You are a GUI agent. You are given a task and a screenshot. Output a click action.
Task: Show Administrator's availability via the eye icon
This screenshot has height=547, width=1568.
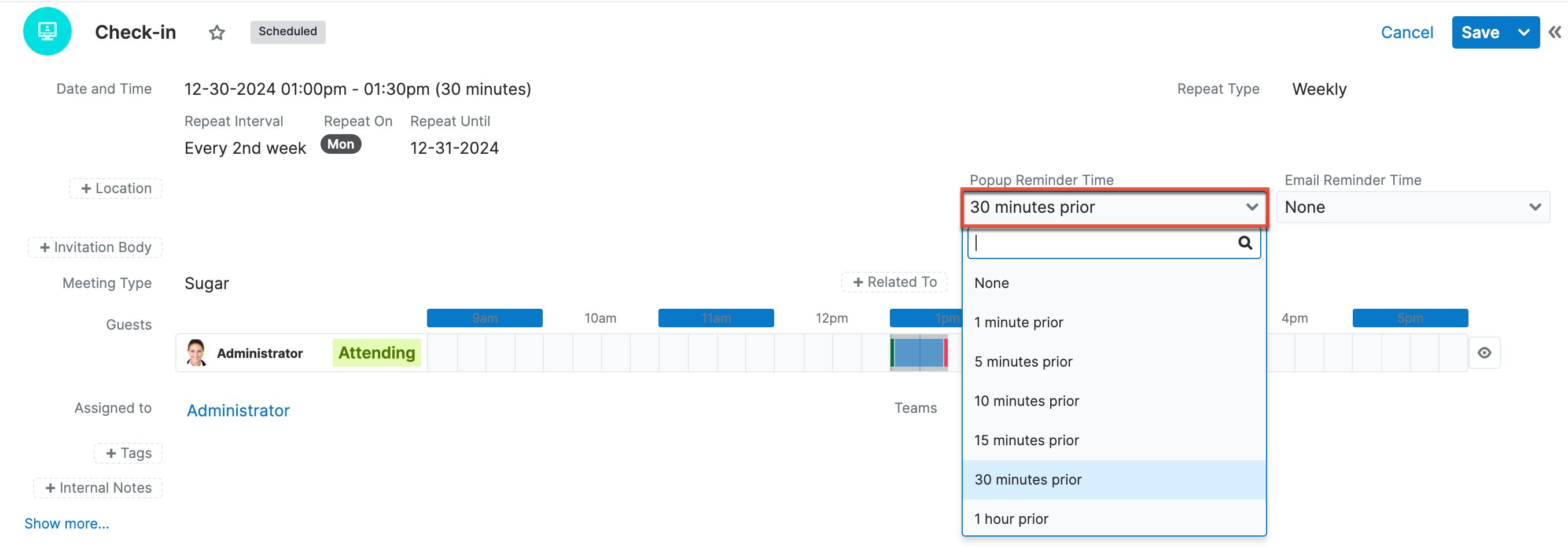coord(1485,352)
